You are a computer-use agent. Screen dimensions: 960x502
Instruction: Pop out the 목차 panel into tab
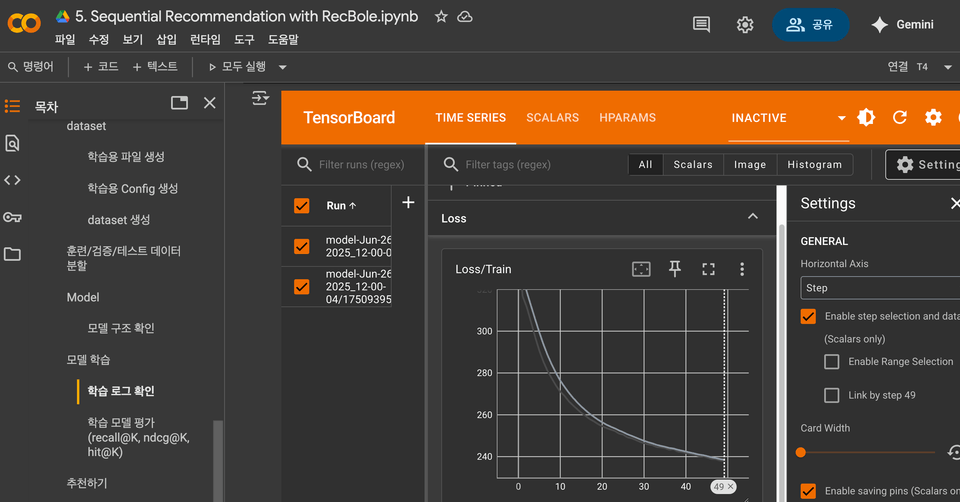pyautogui.click(x=179, y=103)
